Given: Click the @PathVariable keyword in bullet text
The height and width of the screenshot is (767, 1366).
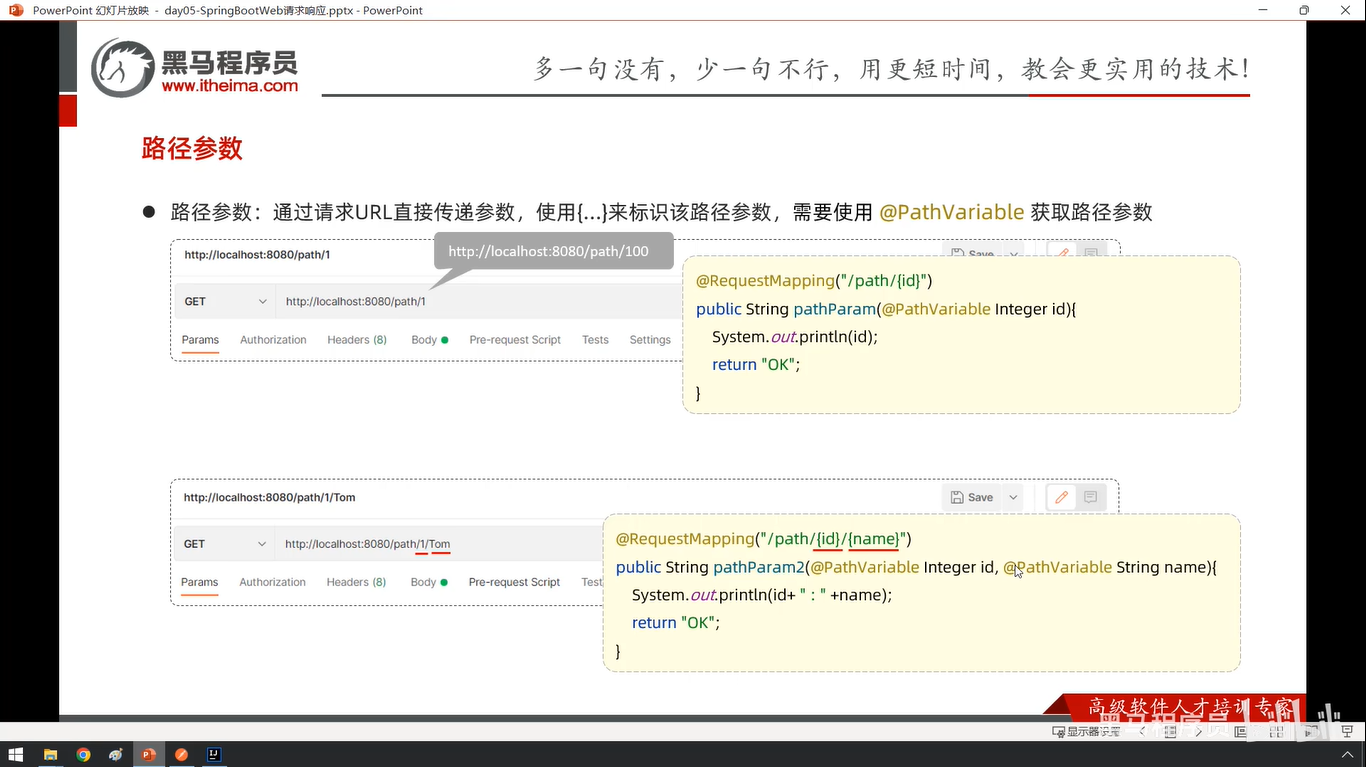Looking at the screenshot, I should tap(951, 212).
